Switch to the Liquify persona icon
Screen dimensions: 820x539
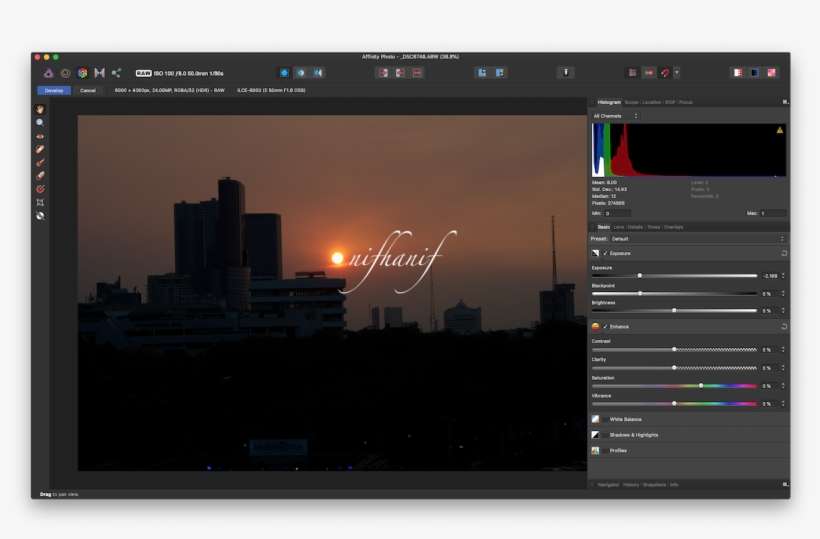point(65,73)
